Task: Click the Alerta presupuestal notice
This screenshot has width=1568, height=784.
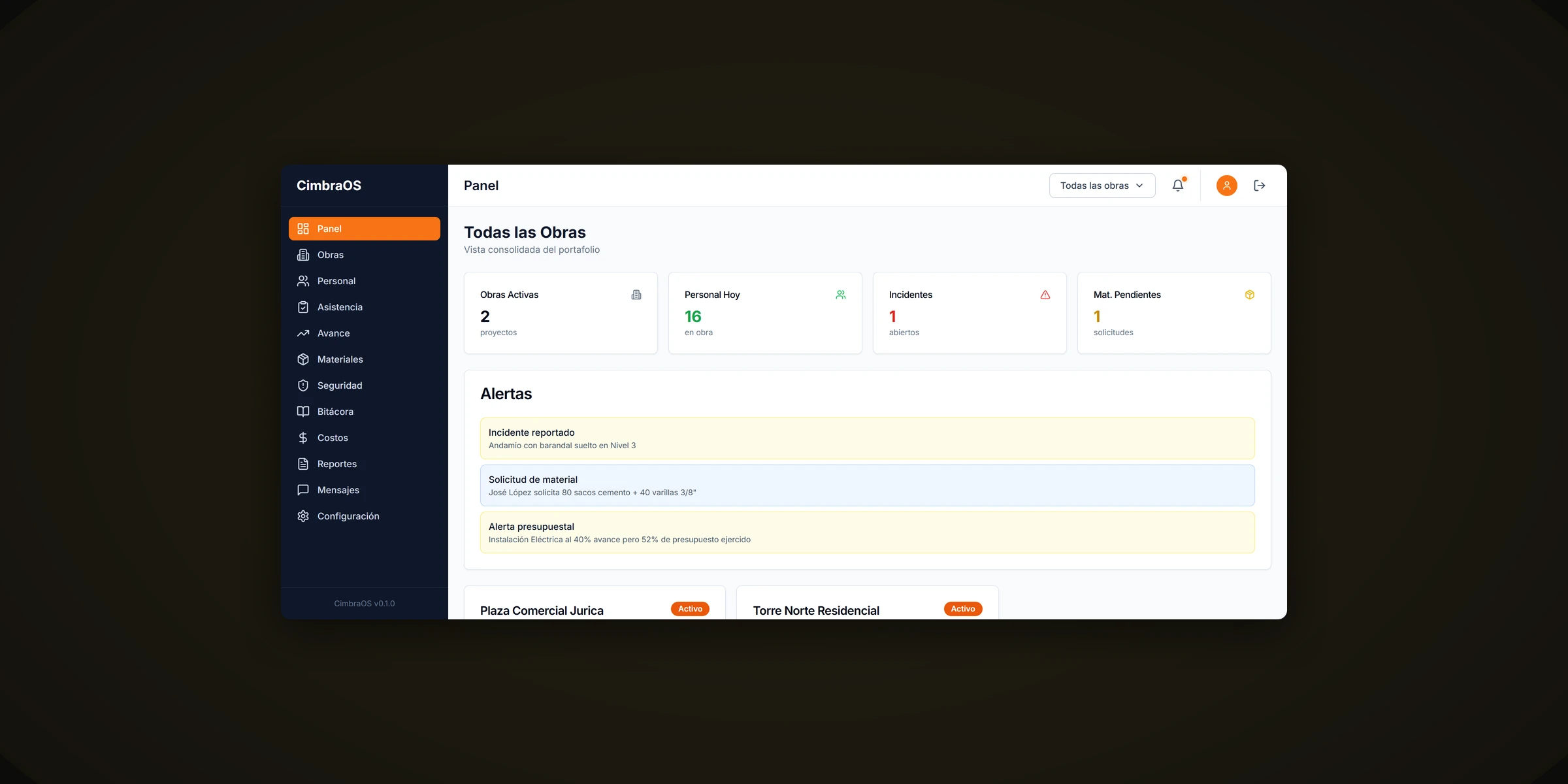Action: [867, 532]
